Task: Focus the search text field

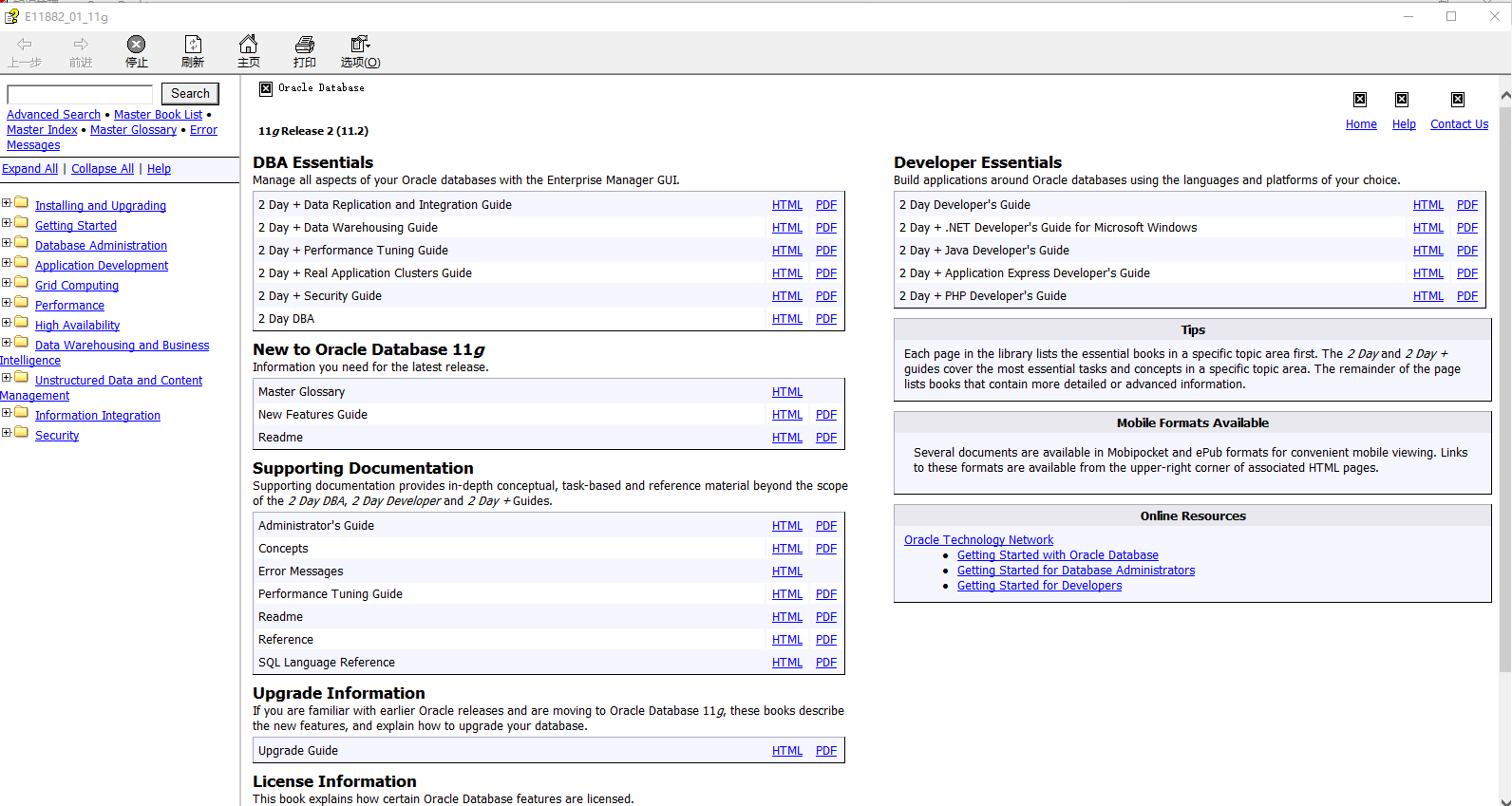Action: tap(80, 95)
